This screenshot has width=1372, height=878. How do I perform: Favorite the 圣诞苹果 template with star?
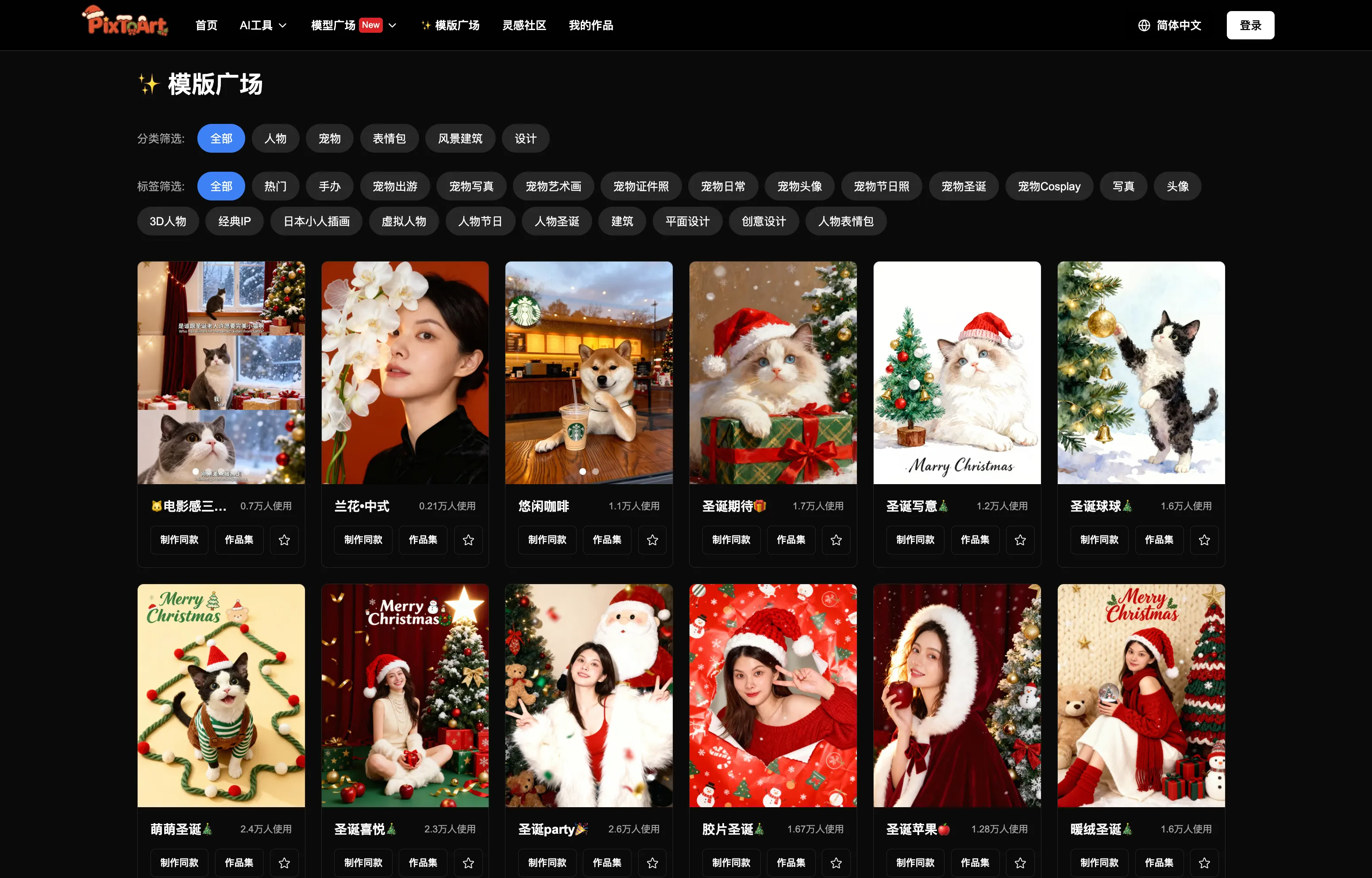[x=1020, y=863]
